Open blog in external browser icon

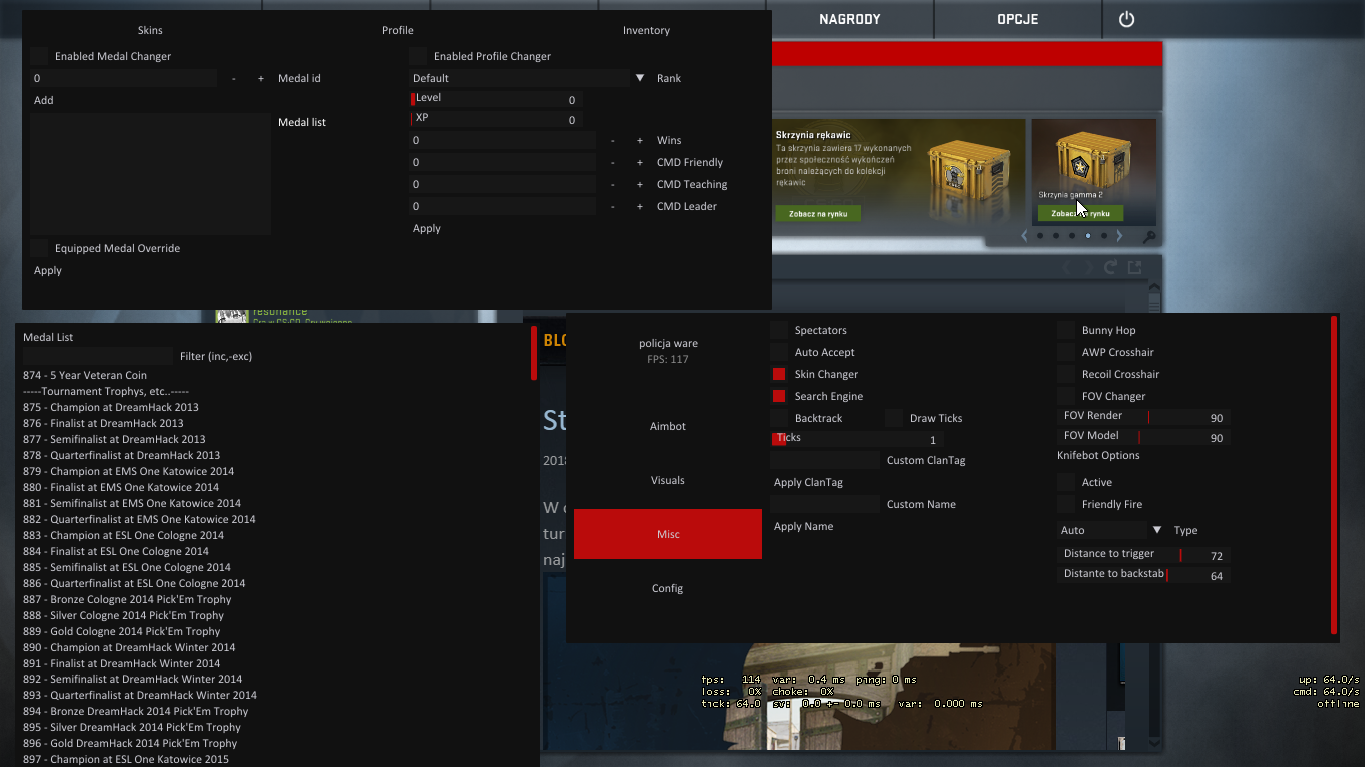pyautogui.click(x=1134, y=267)
